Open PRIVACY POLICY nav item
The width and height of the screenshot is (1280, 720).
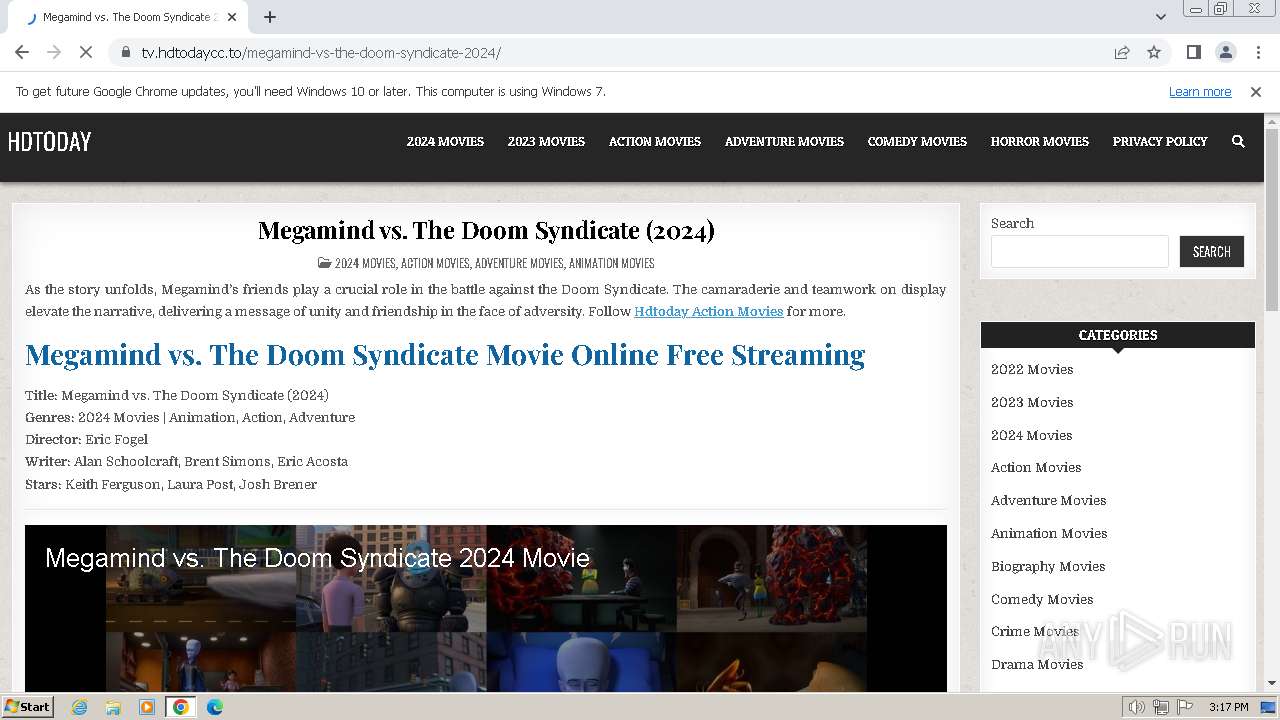1160,142
